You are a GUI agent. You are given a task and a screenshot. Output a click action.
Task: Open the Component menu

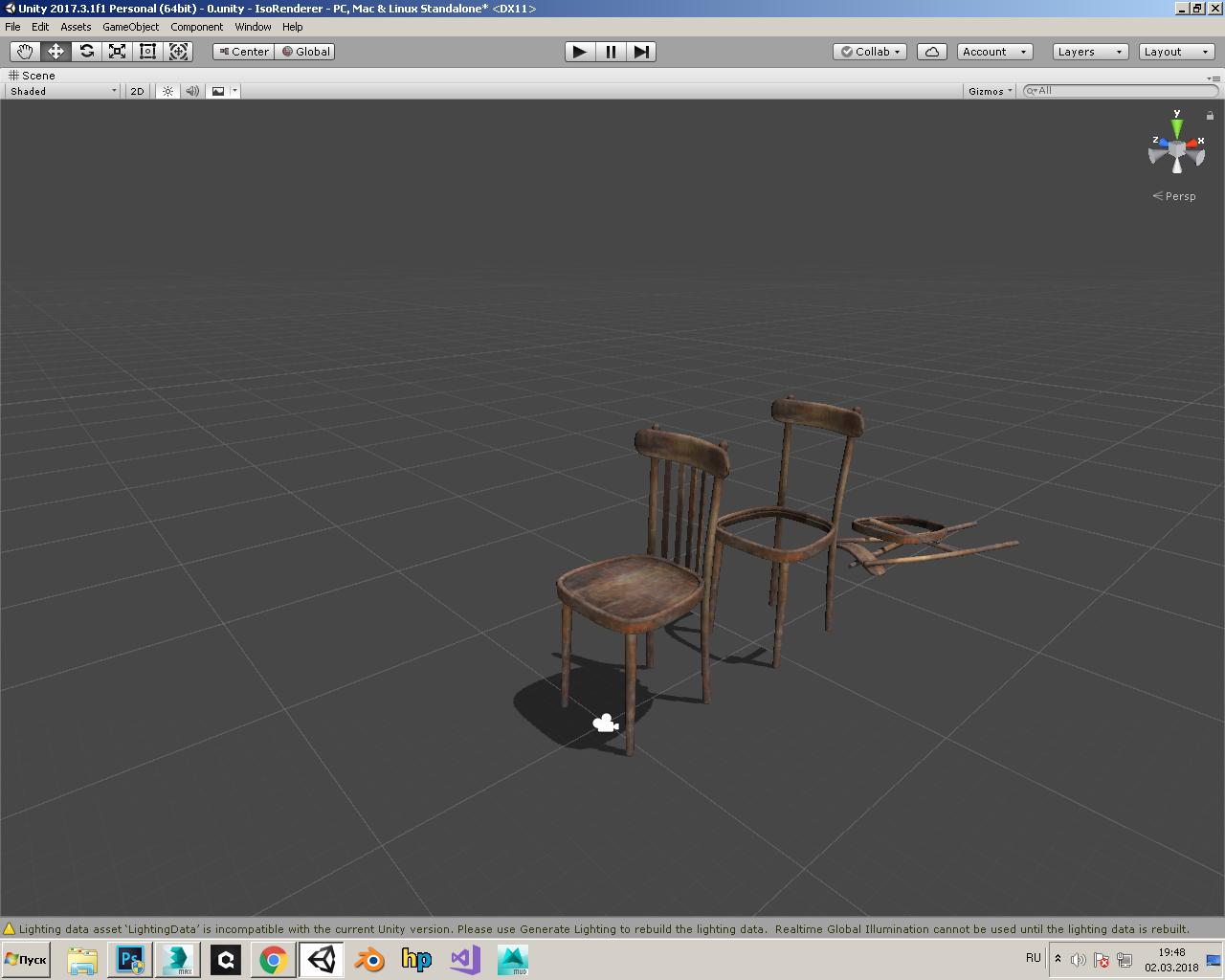[196, 27]
